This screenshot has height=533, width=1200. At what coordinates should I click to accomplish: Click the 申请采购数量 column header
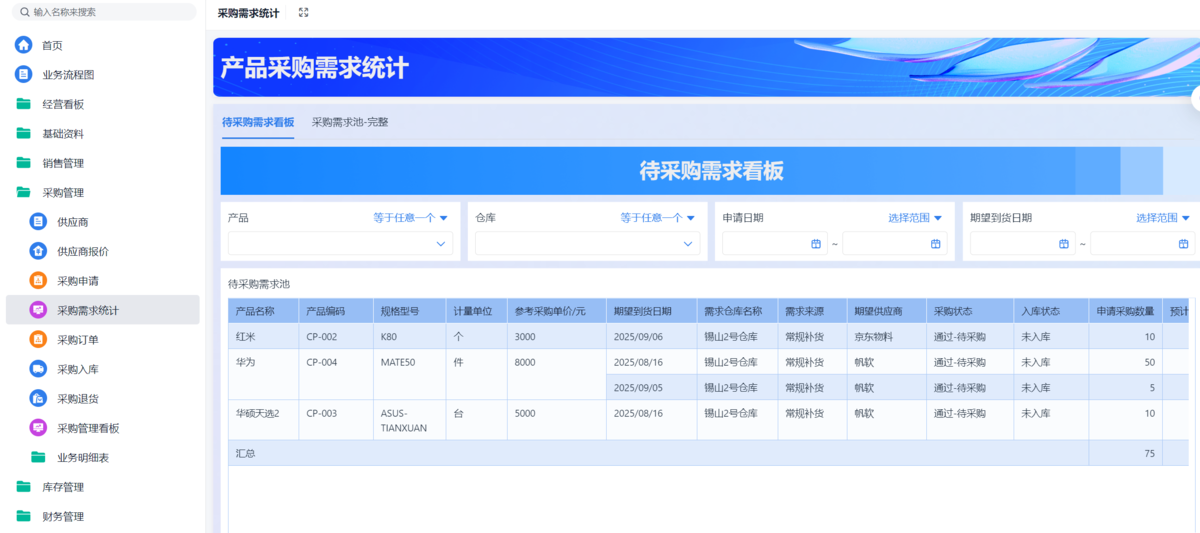1126,311
